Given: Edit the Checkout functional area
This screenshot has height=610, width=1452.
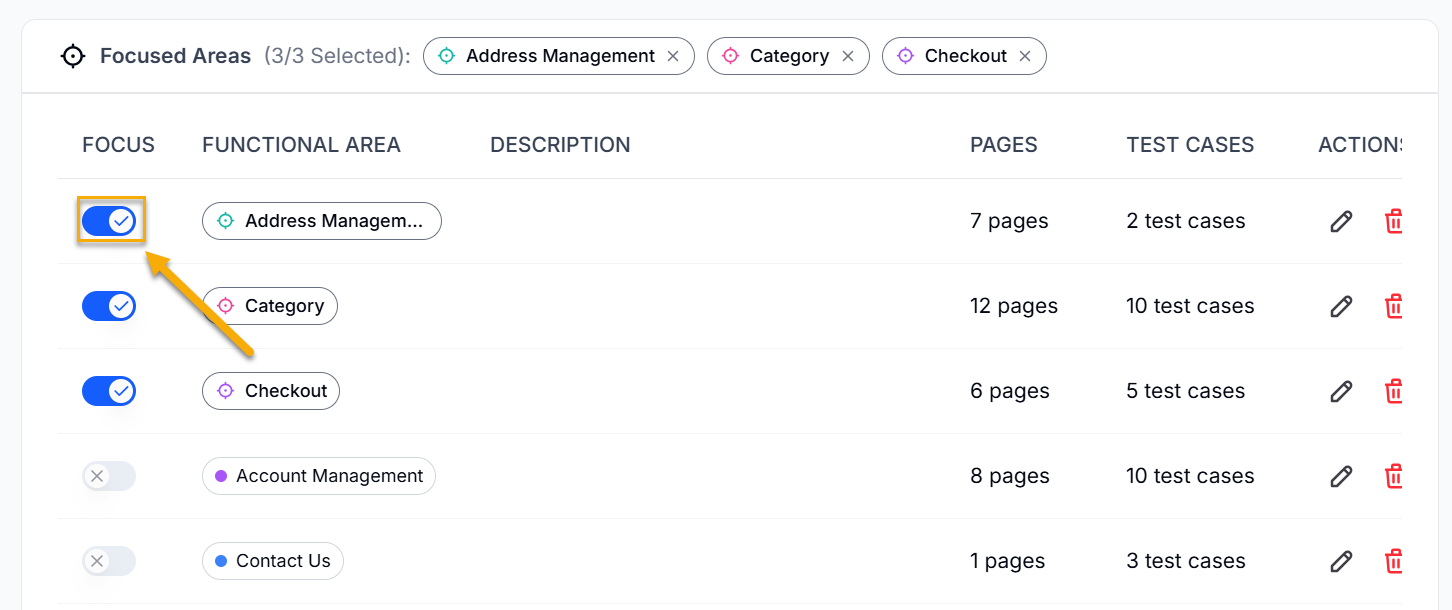Looking at the screenshot, I should pos(1341,391).
